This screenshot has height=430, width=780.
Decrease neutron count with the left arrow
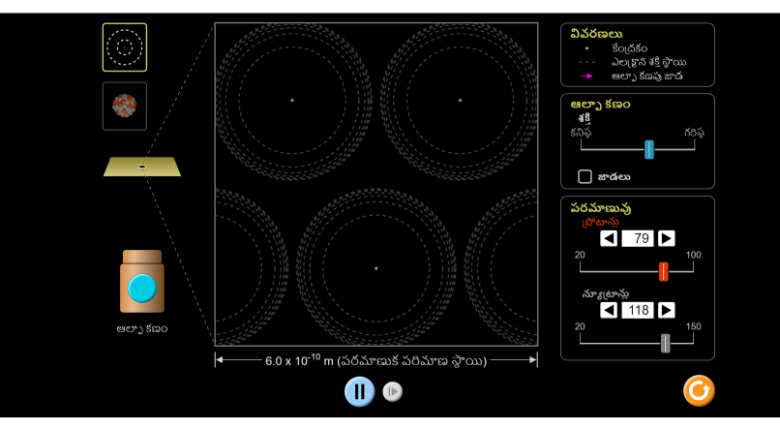tap(609, 311)
